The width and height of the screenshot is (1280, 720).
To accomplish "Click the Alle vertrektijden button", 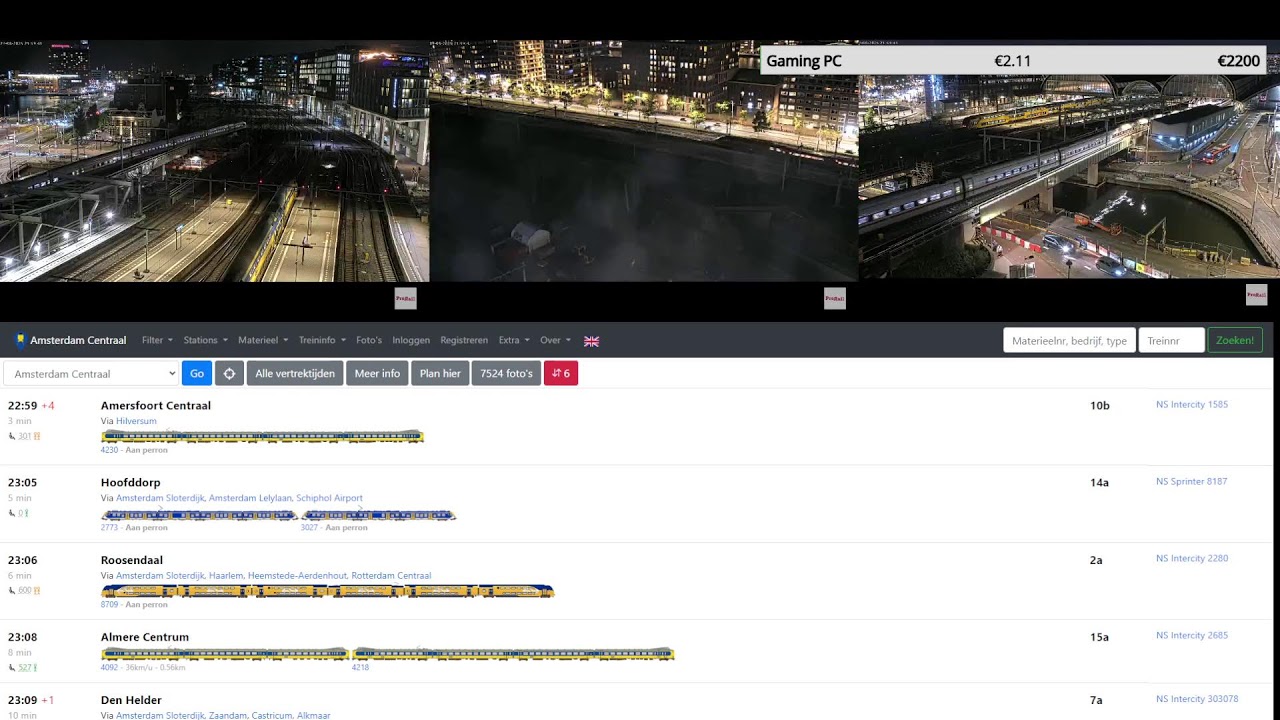I will (x=295, y=373).
